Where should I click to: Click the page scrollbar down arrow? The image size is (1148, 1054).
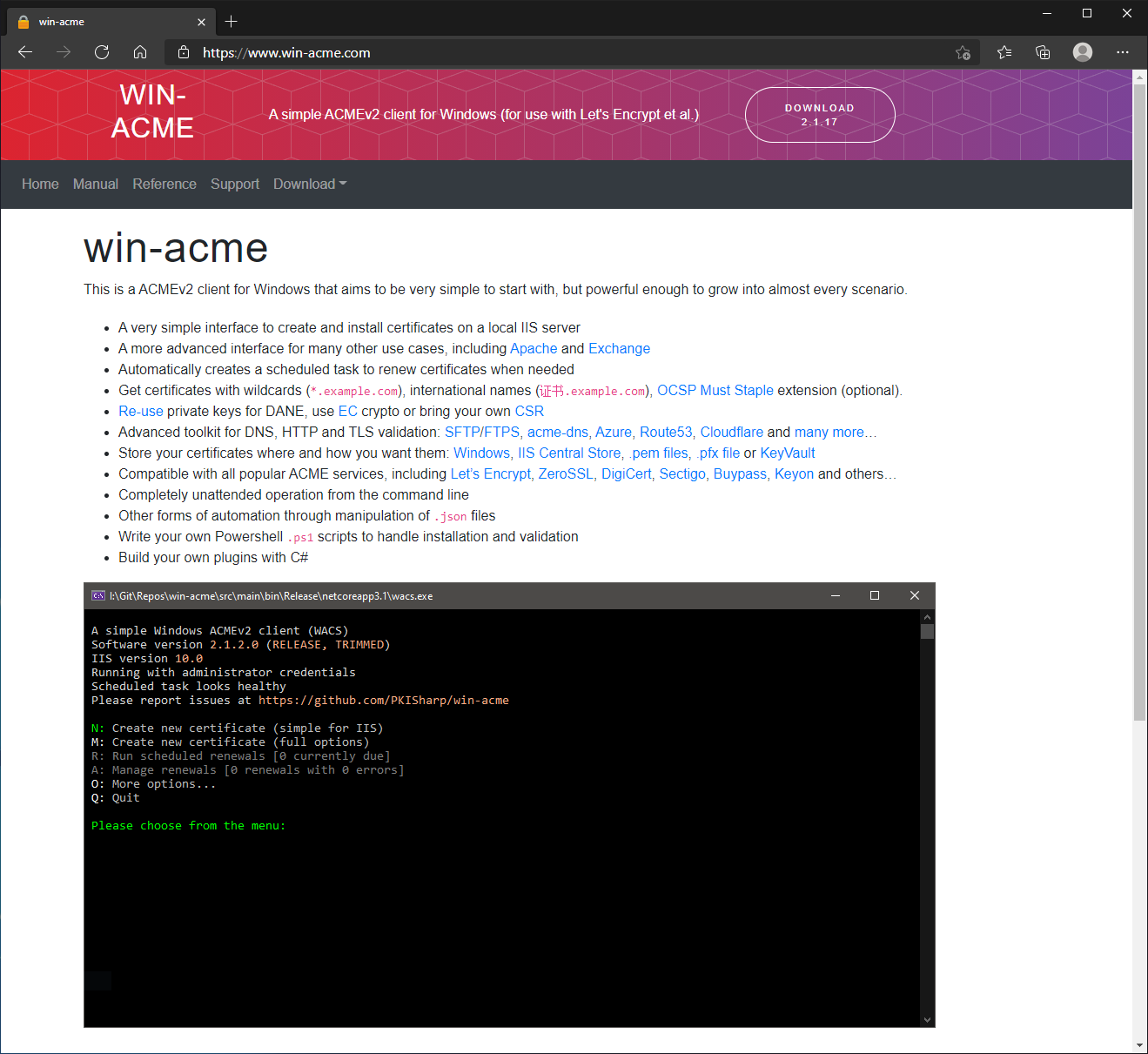coord(1140,1045)
